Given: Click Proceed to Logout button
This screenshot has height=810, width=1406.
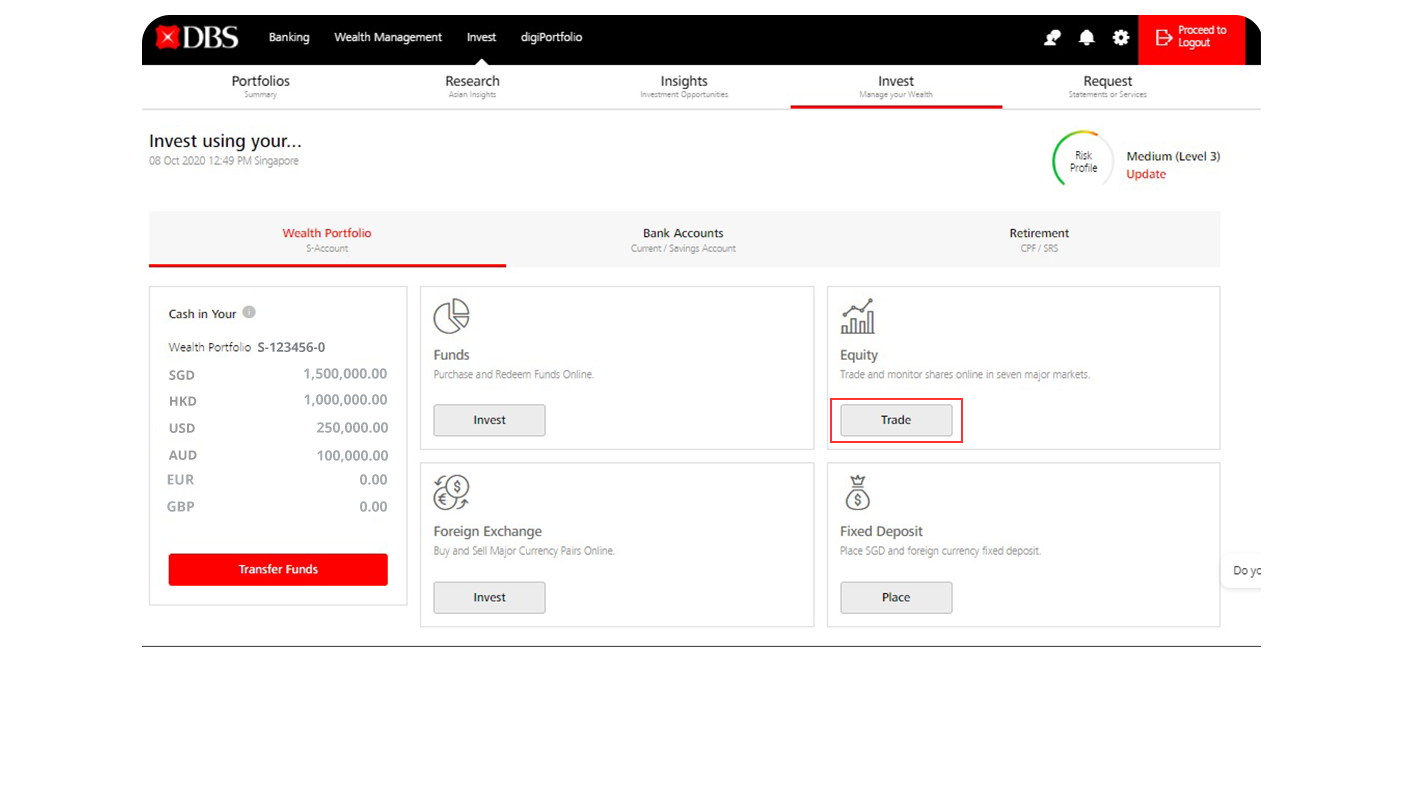Looking at the screenshot, I should click(1191, 38).
